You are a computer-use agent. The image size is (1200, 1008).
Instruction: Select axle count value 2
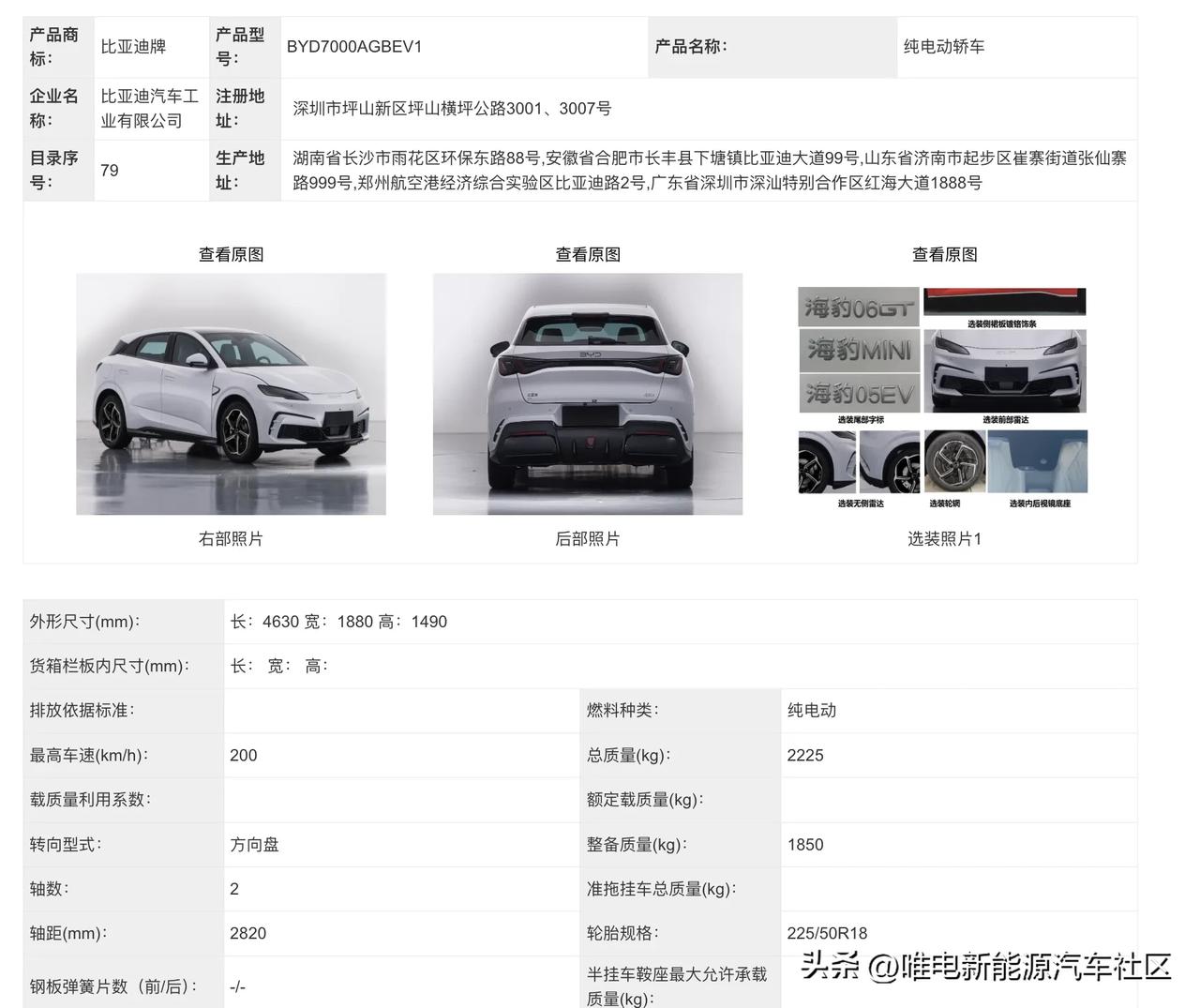tap(234, 888)
